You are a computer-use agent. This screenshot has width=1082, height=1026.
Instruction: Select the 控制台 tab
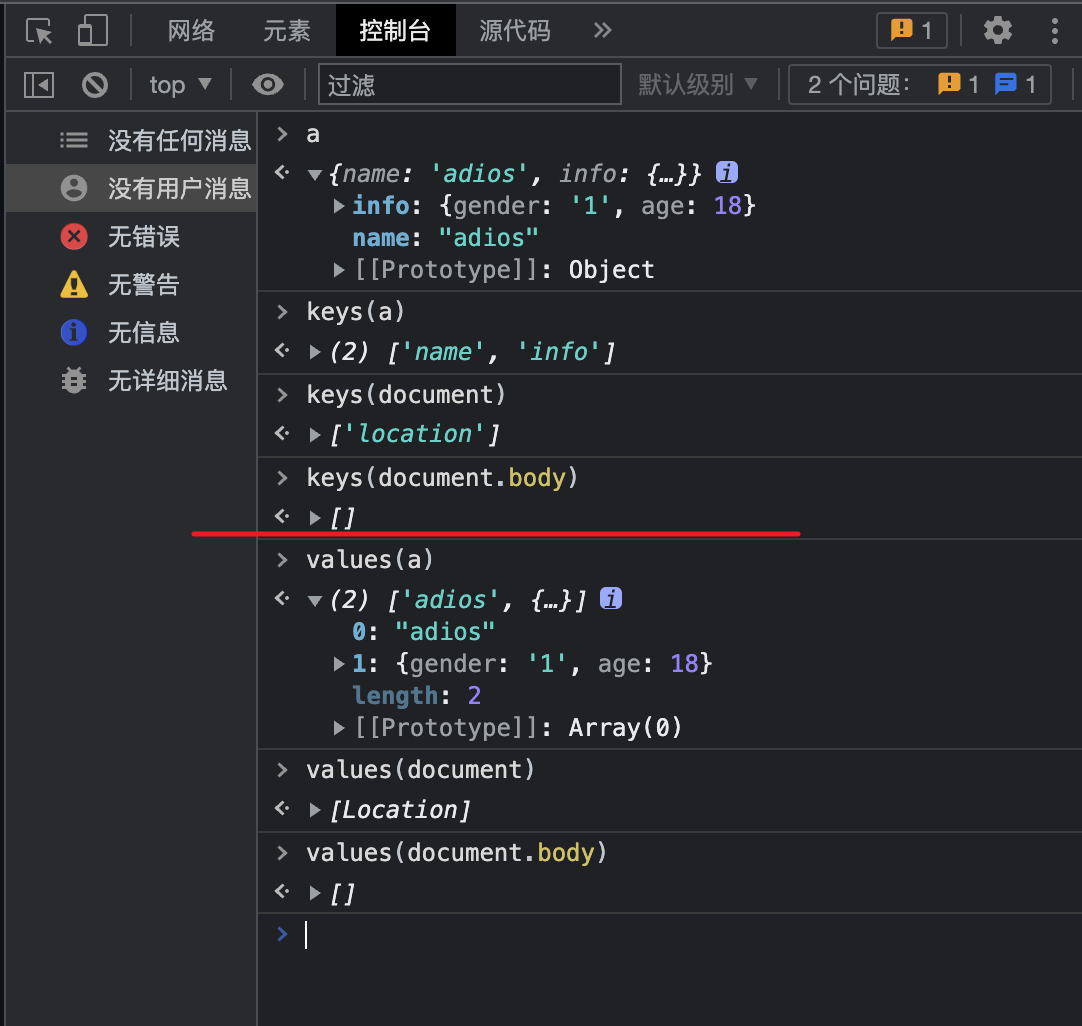pyautogui.click(x=395, y=31)
